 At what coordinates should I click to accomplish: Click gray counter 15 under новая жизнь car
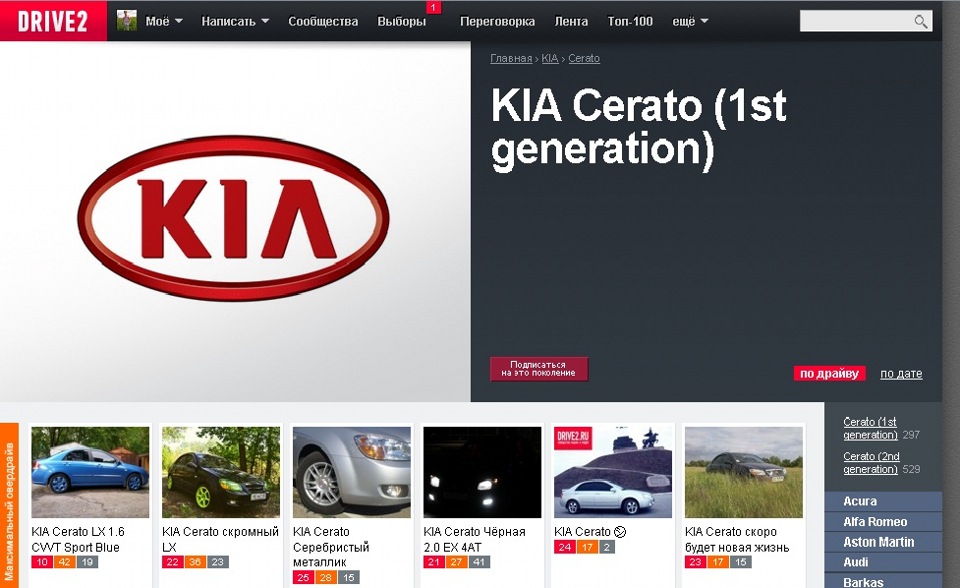tap(740, 562)
